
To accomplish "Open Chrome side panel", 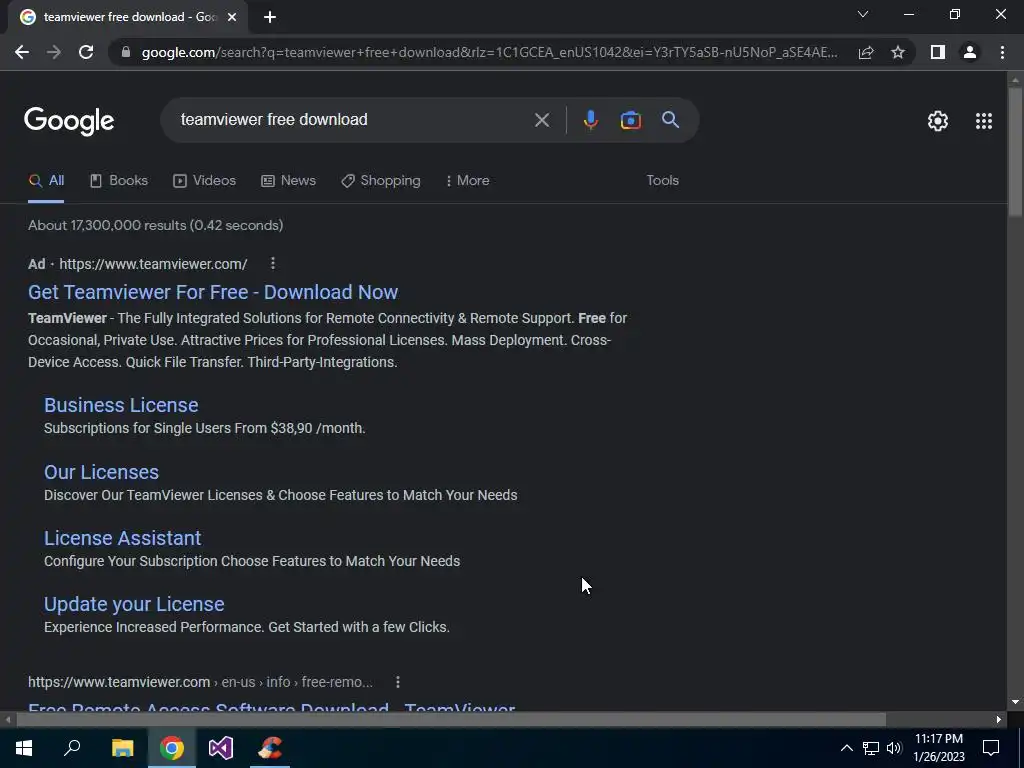I will [938, 52].
